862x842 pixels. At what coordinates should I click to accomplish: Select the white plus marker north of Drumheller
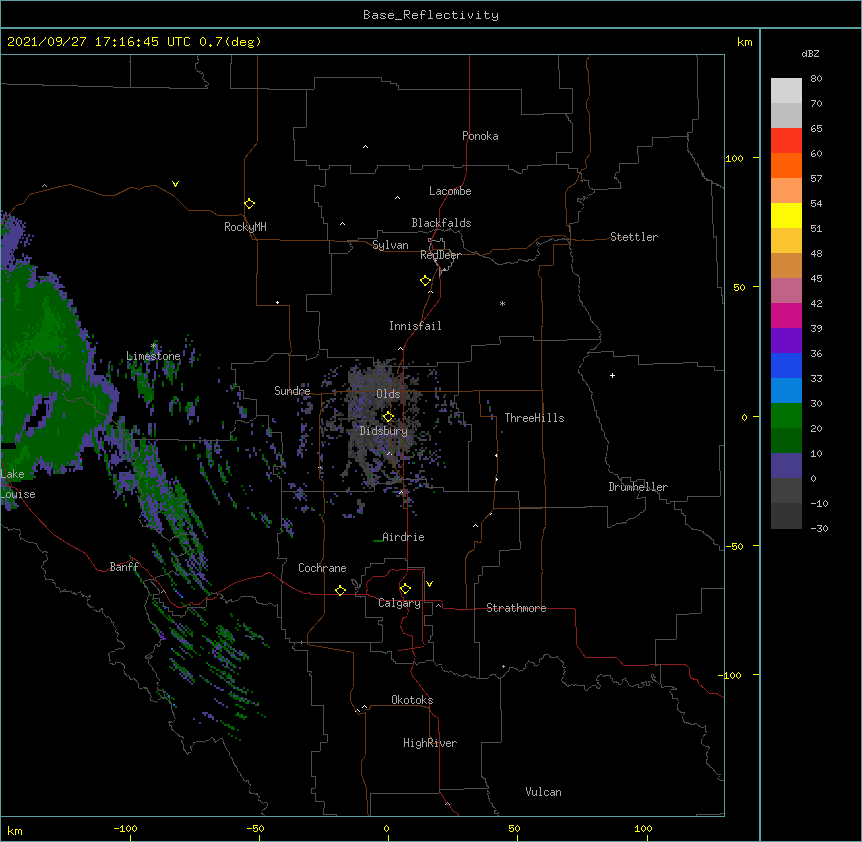click(612, 375)
